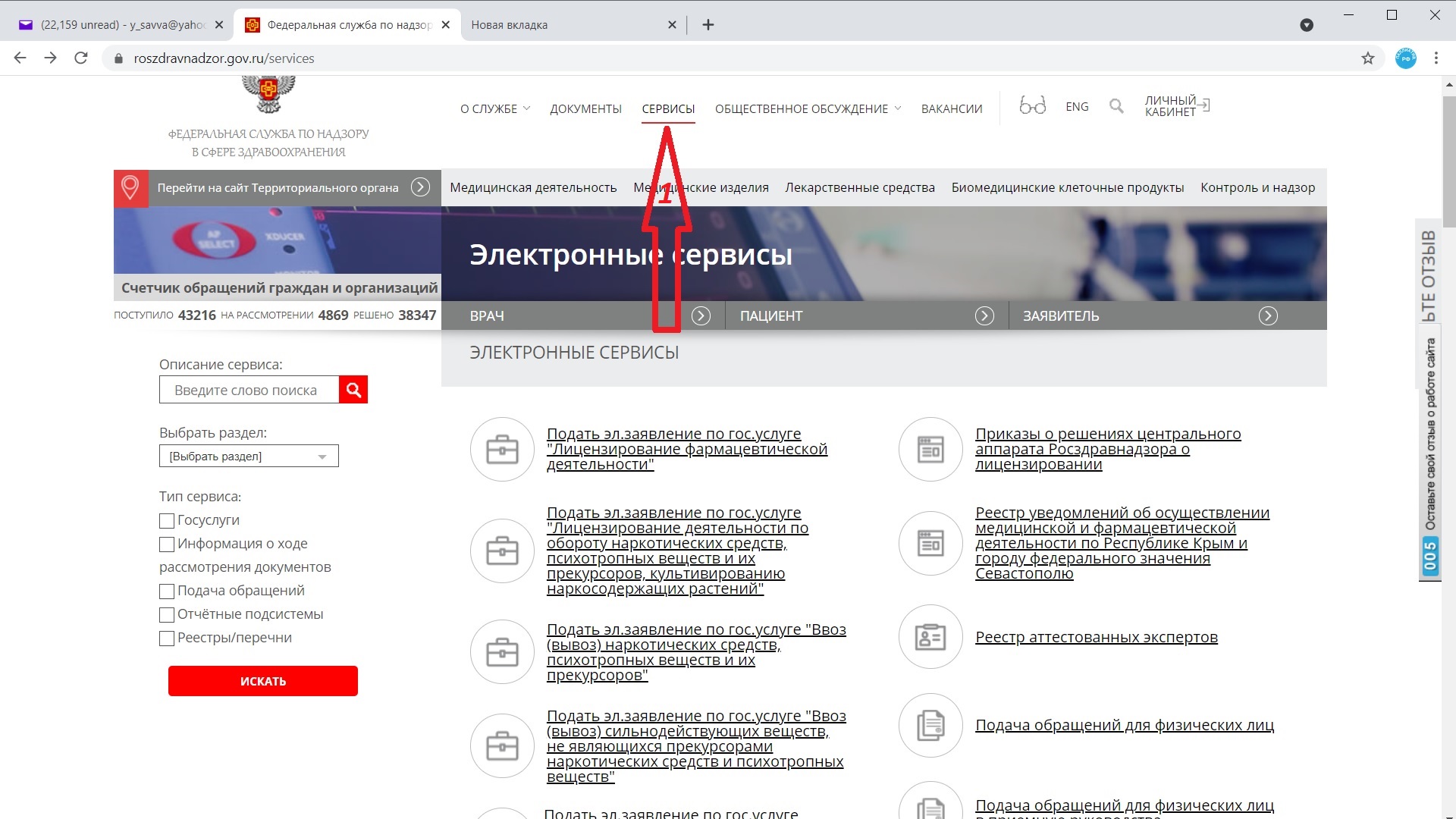Select the Медицинские изделия tab
The width and height of the screenshot is (1456, 819).
(701, 187)
